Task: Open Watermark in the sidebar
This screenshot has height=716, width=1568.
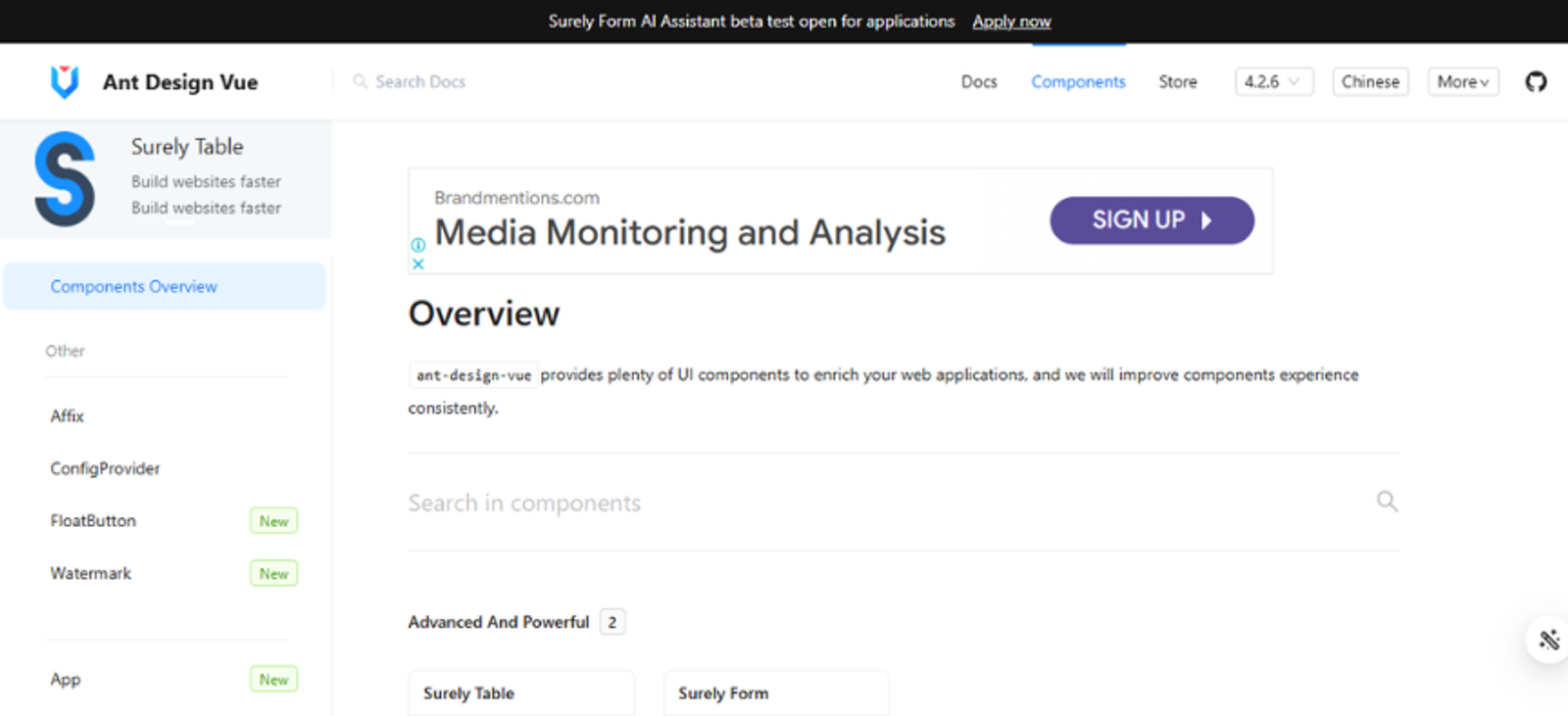Action: pyautogui.click(x=90, y=573)
